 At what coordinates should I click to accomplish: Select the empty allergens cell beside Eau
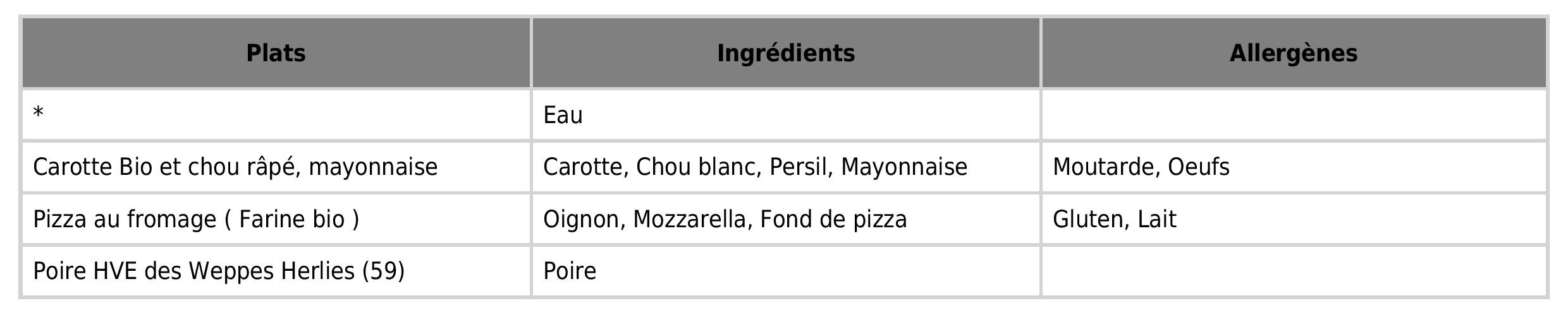1293,115
